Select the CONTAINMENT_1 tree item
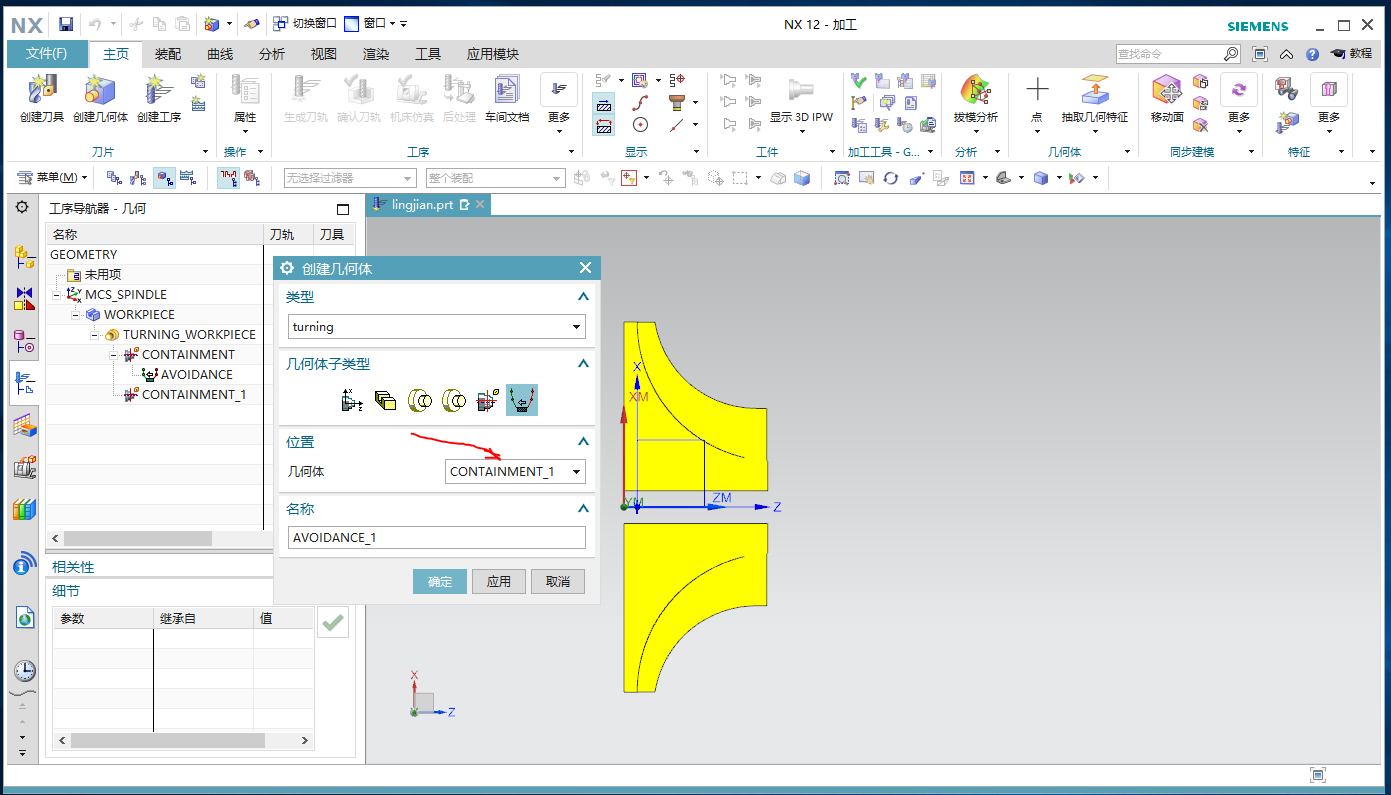Image resolution: width=1391 pixels, height=795 pixels. [x=194, y=395]
